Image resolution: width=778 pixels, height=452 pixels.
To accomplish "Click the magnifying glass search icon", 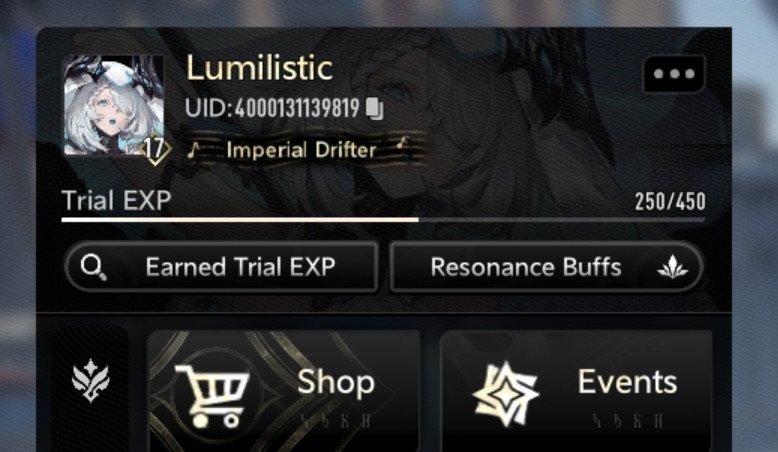I will click(93, 267).
